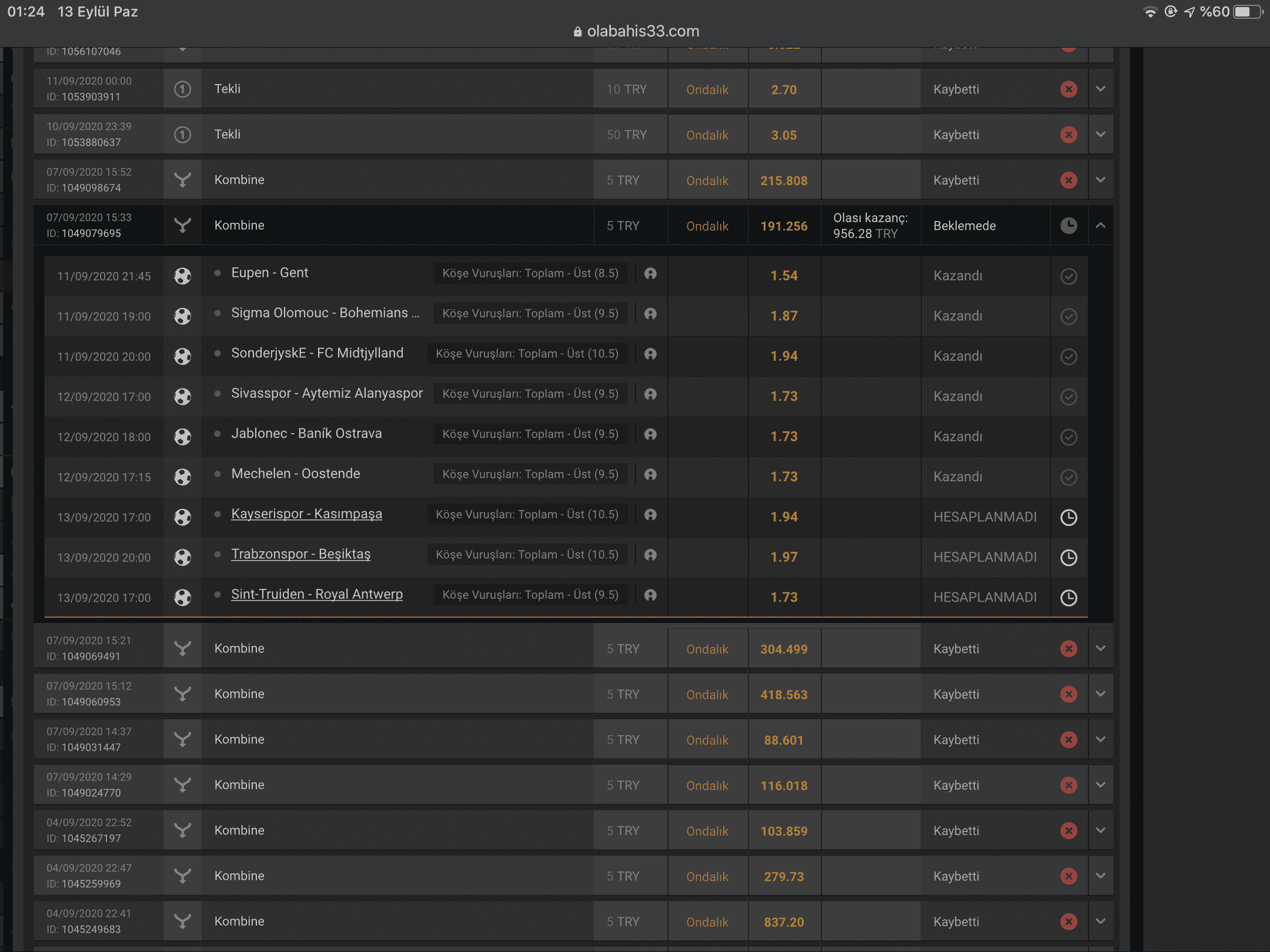Click the lost red X icon for bet odds 215.808
This screenshot has width=1270, height=952.
coord(1069,180)
